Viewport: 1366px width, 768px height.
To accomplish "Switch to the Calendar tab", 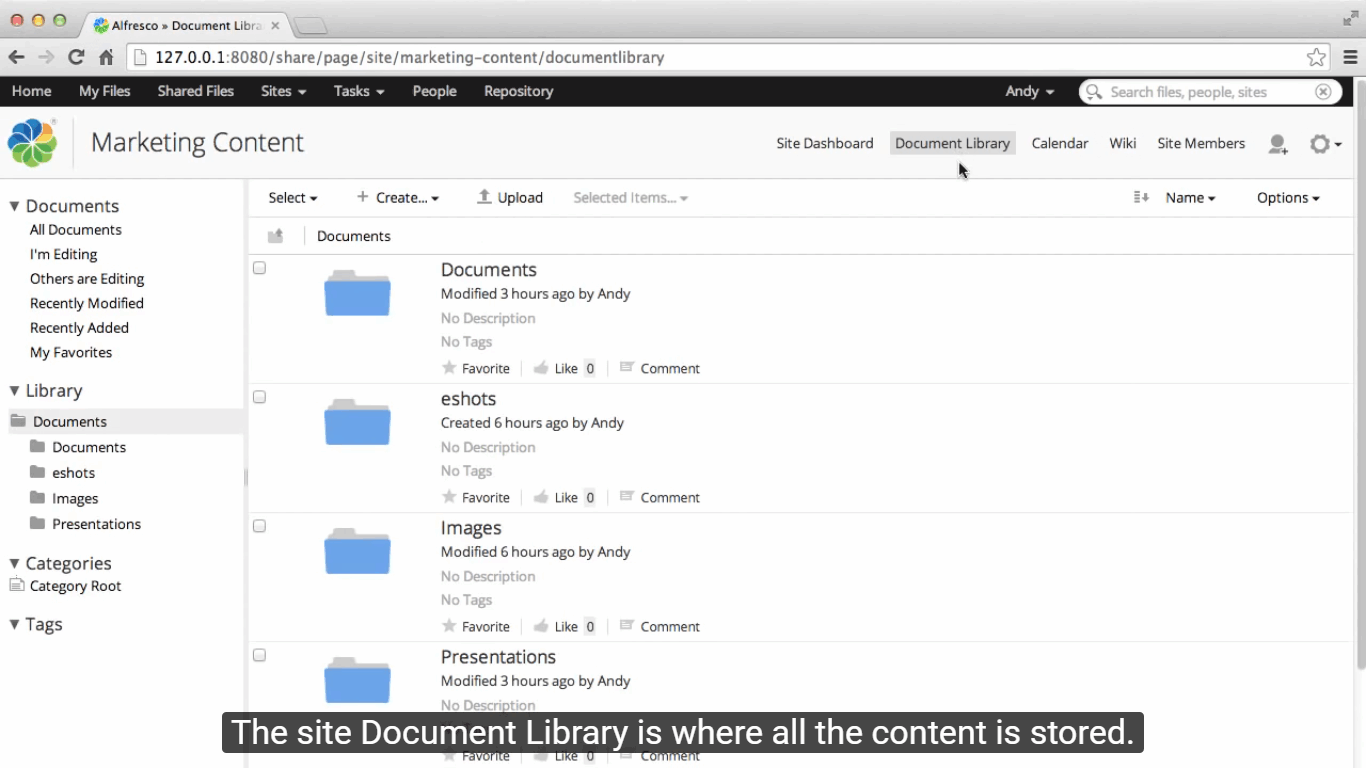I will tap(1060, 143).
